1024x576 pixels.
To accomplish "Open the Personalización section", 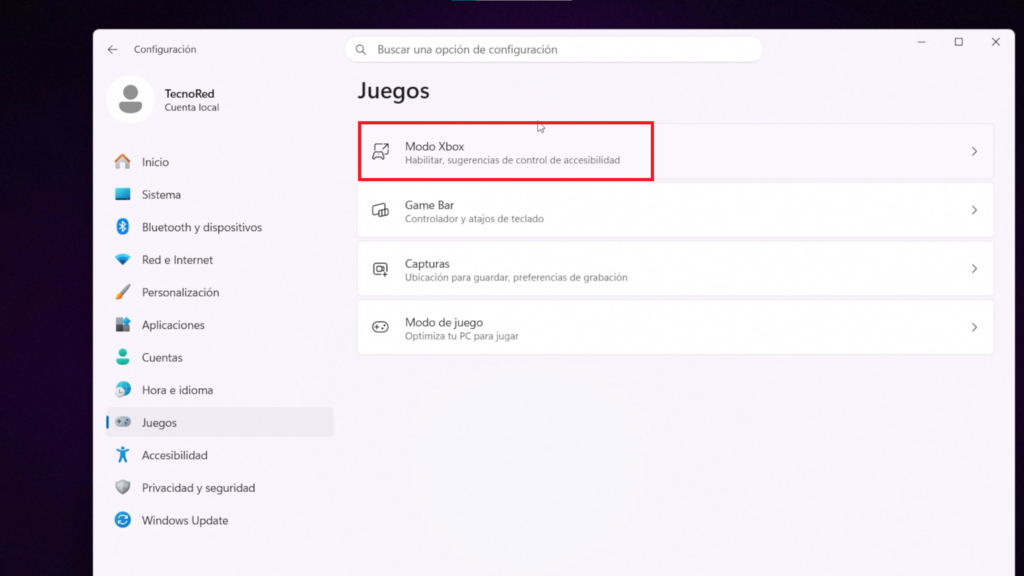I will [x=219, y=292].
